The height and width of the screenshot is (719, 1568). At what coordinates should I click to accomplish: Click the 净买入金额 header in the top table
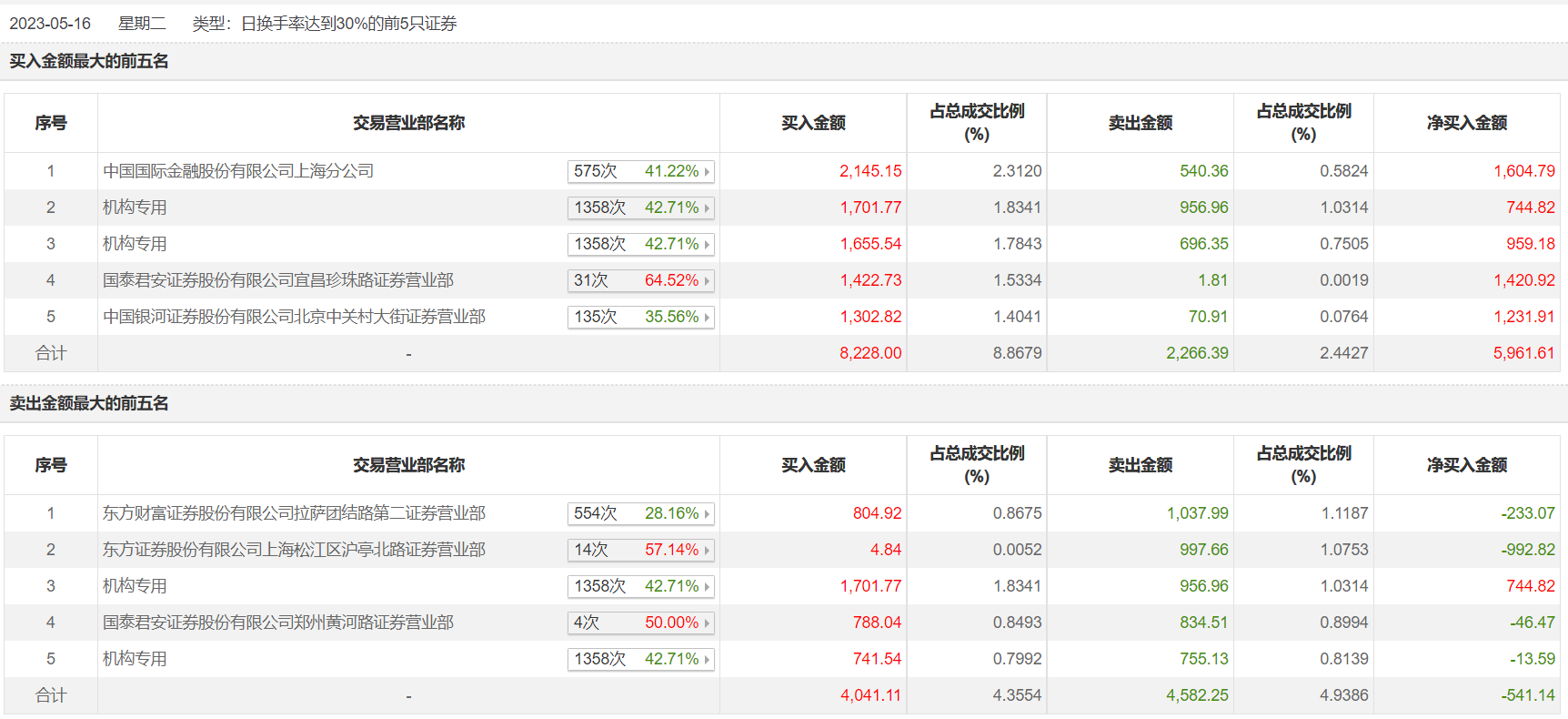click(x=1467, y=123)
